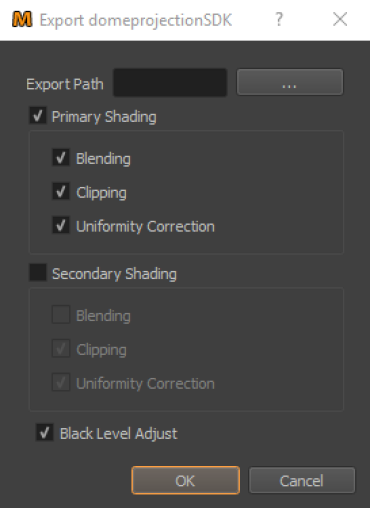Click the Black Level Adjust label text

(x=119, y=434)
